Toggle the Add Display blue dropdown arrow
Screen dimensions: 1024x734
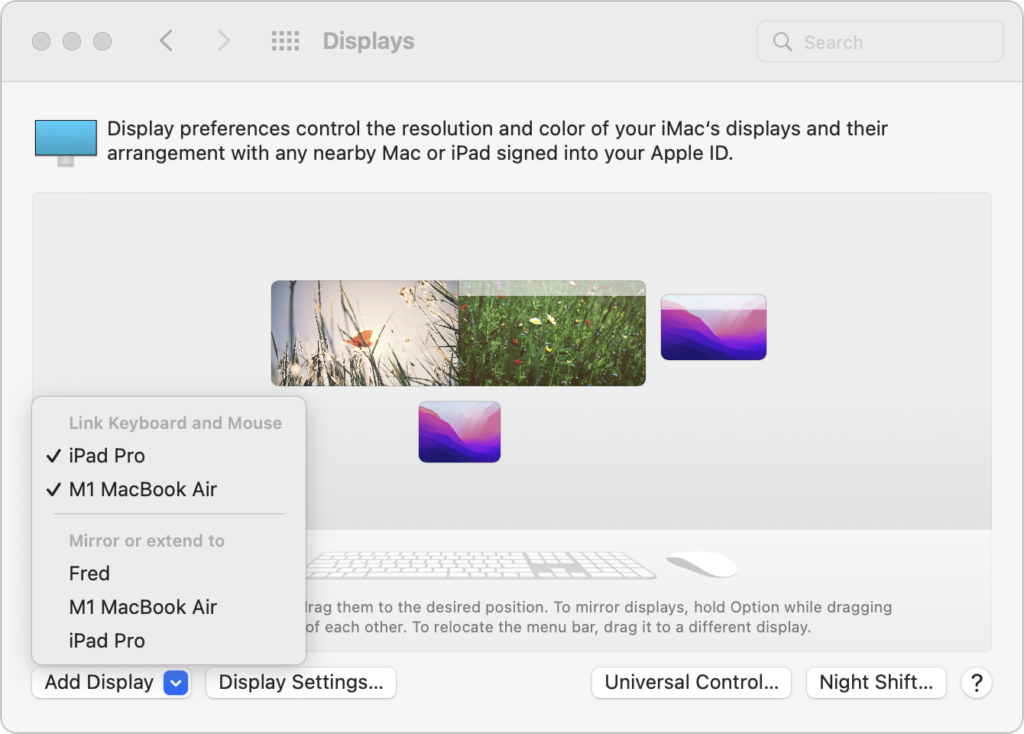click(x=176, y=683)
